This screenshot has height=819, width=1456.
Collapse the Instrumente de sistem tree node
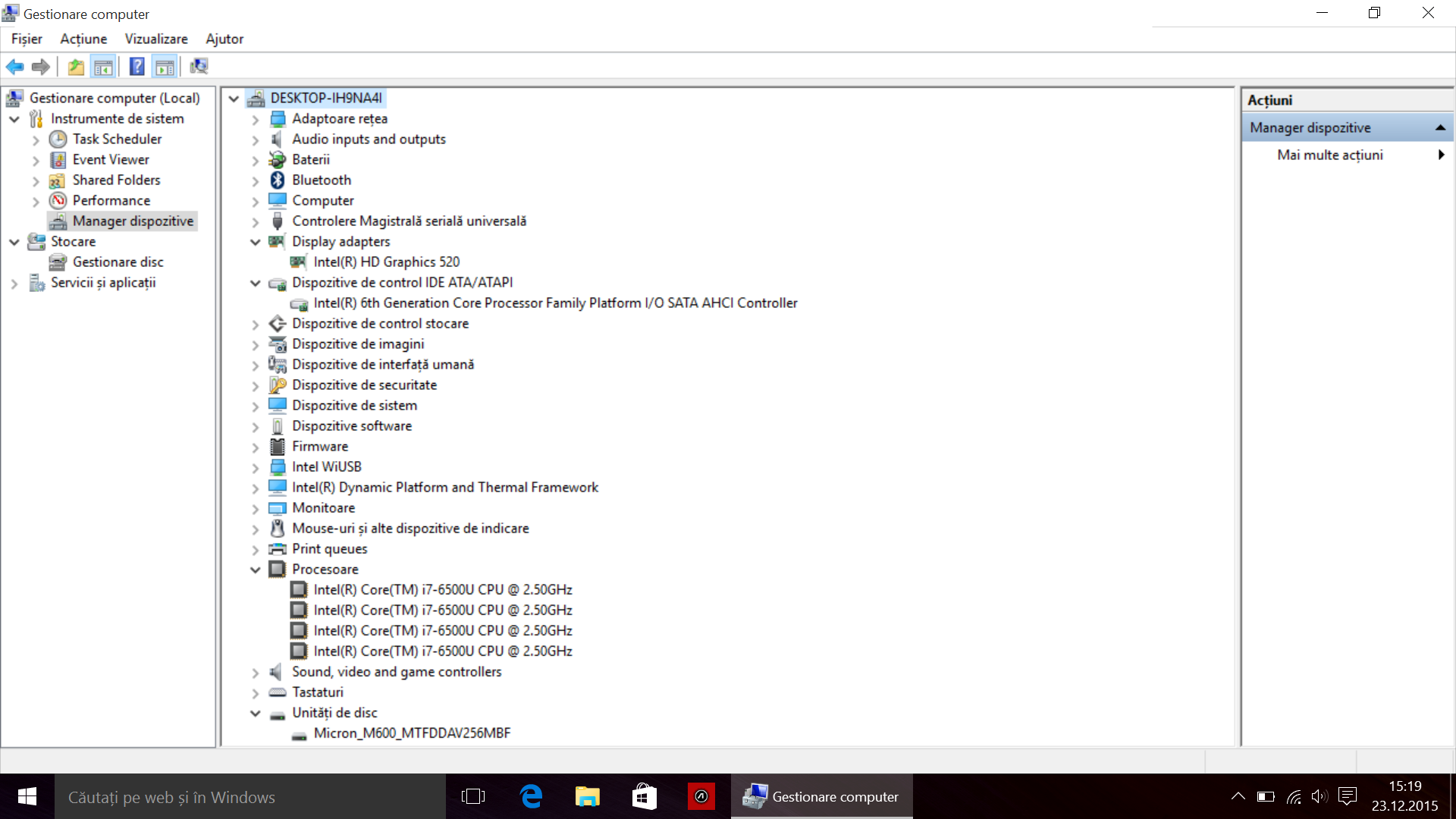(14, 119)
